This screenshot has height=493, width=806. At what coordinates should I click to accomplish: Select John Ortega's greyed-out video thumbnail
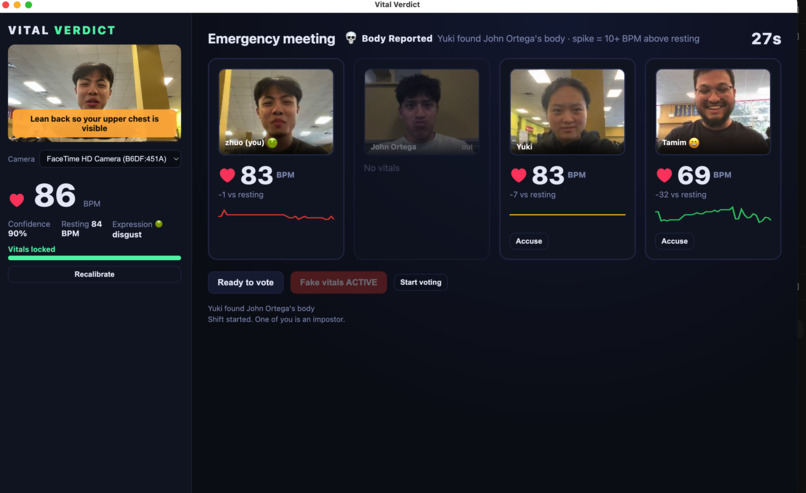click(422, 112)
